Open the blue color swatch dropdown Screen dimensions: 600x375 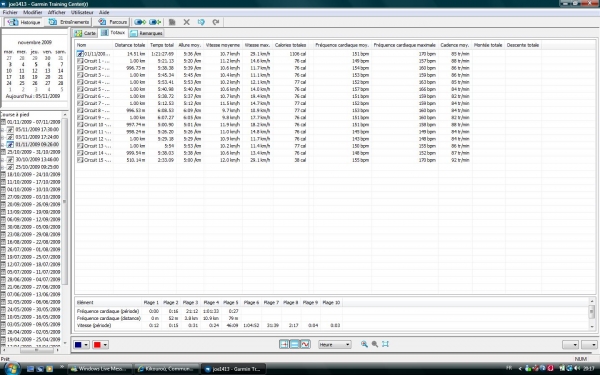82,344
